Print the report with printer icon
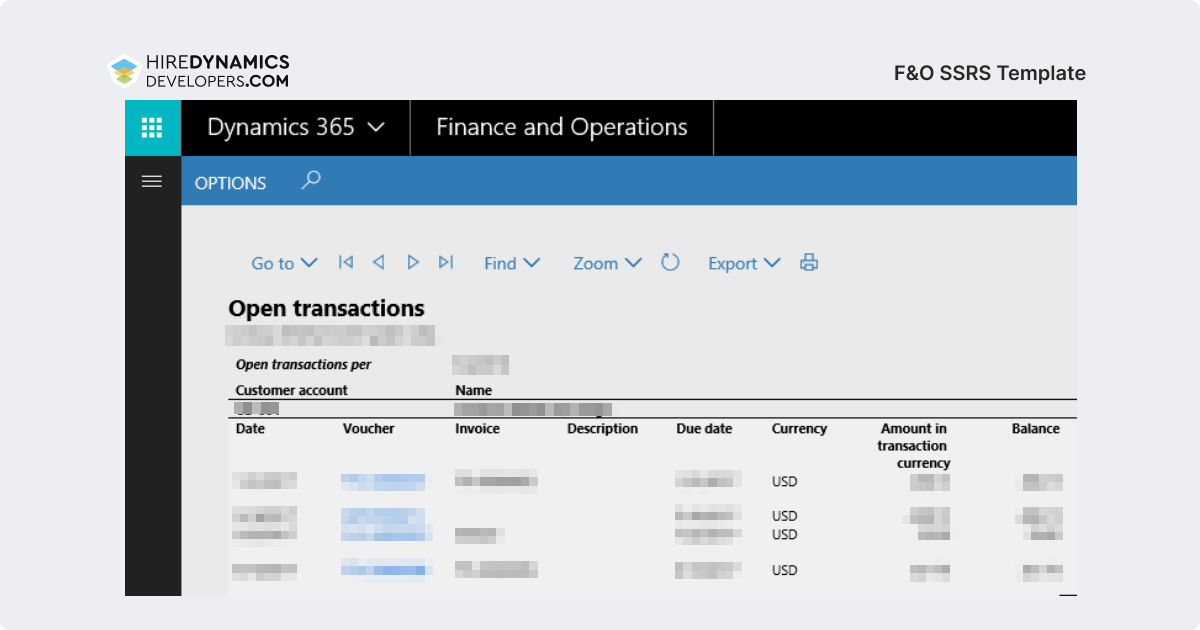Viewport: 1200px width, 630px height. [809, 263]
